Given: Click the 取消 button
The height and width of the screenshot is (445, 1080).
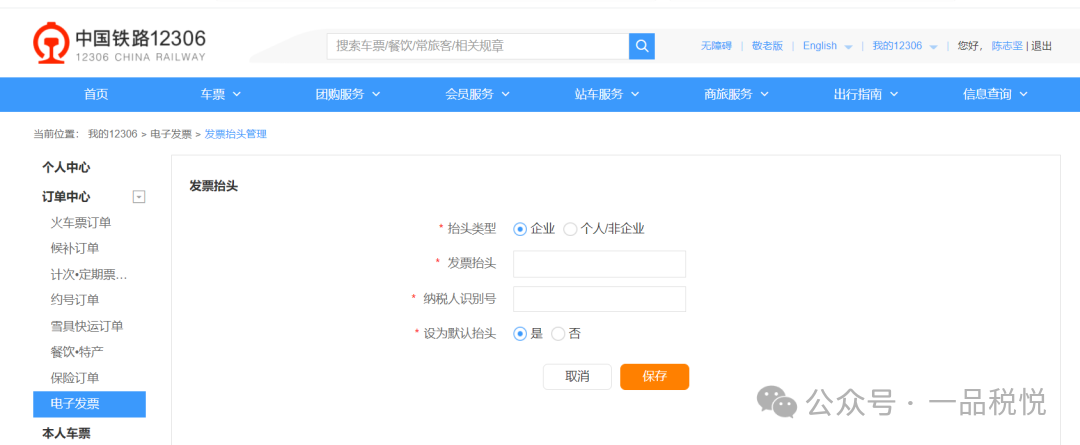Looking at the screenshot, I should point(577,377).
